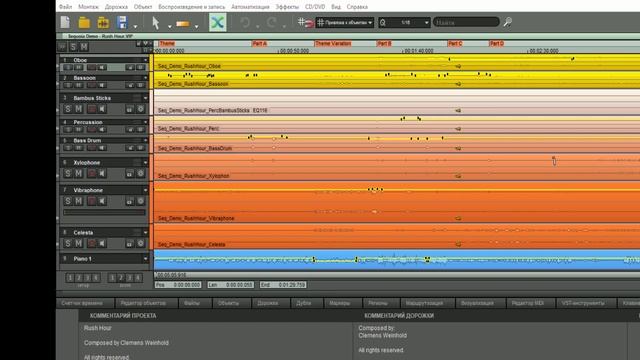Image resolution: width=640 pixels, height=360 pixels.
Task: Open the 1/16 quantize grid dropdown
Action: (x=404, y=22)
